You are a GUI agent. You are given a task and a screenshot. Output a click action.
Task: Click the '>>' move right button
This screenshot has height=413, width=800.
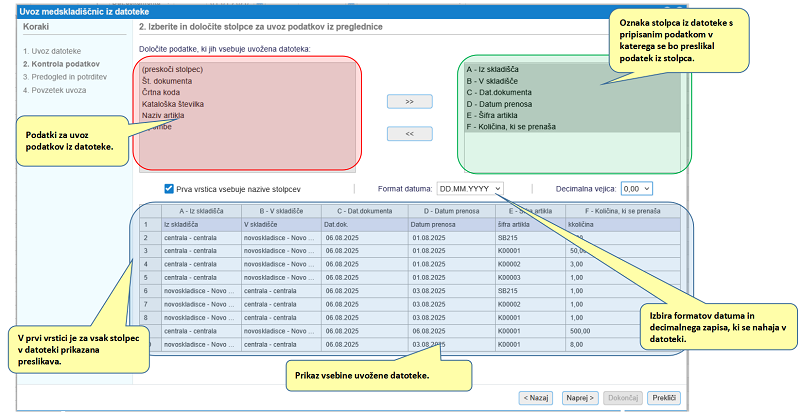(x=409, y=102)
